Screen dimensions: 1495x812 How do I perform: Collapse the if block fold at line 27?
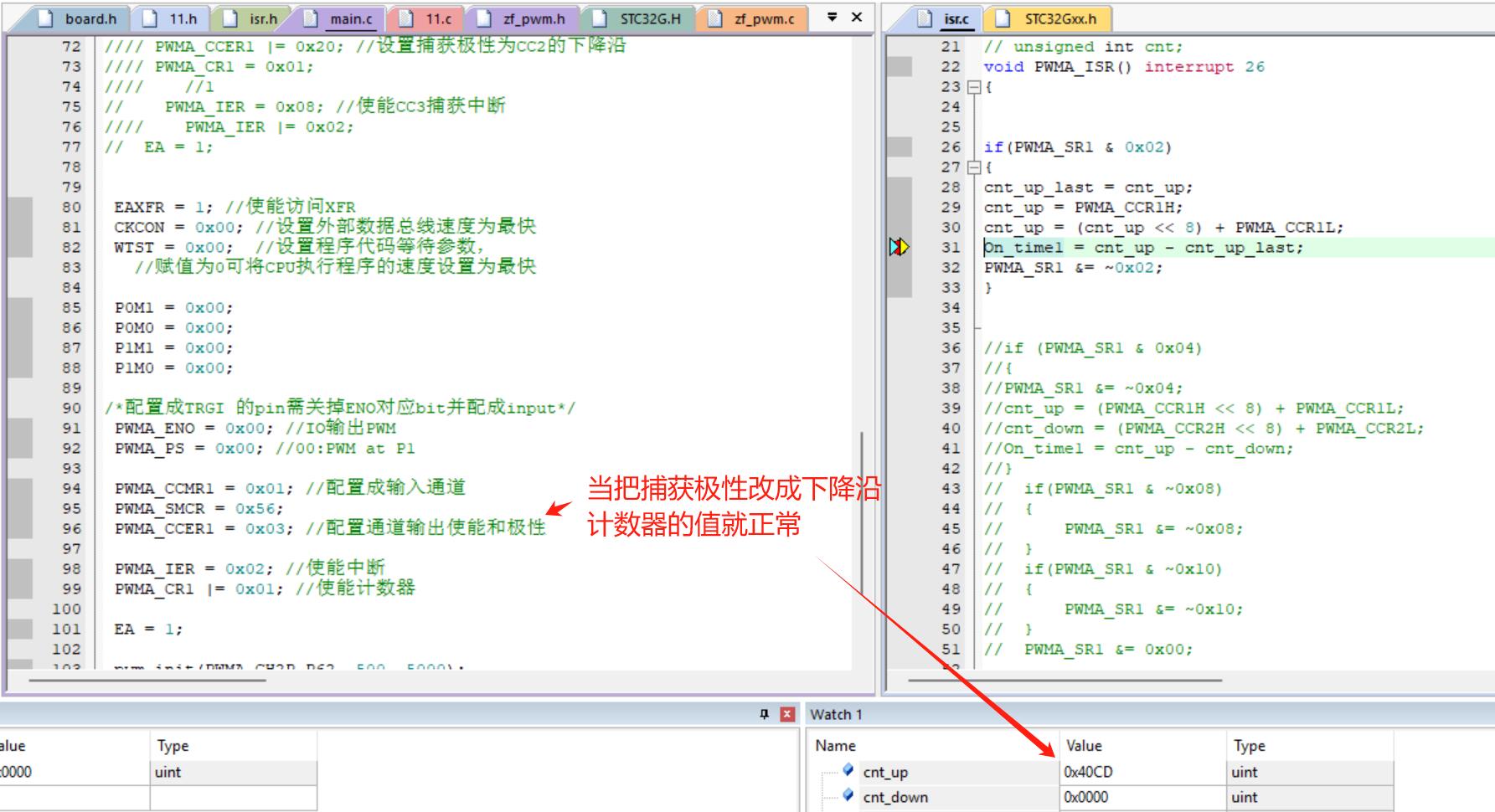973,167
